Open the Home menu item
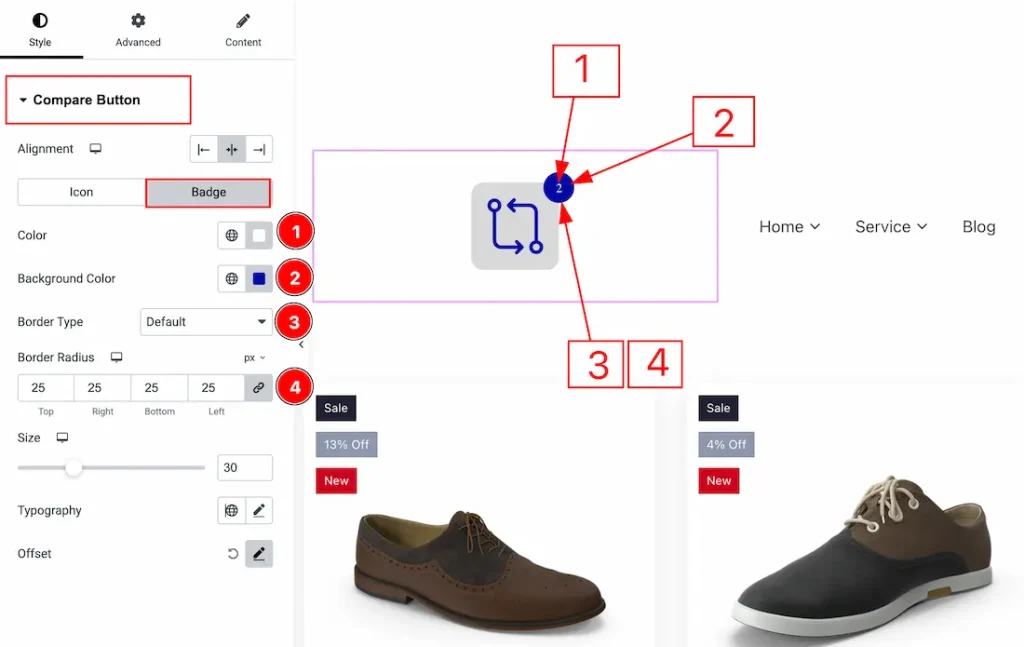 (x=781, y=227)
